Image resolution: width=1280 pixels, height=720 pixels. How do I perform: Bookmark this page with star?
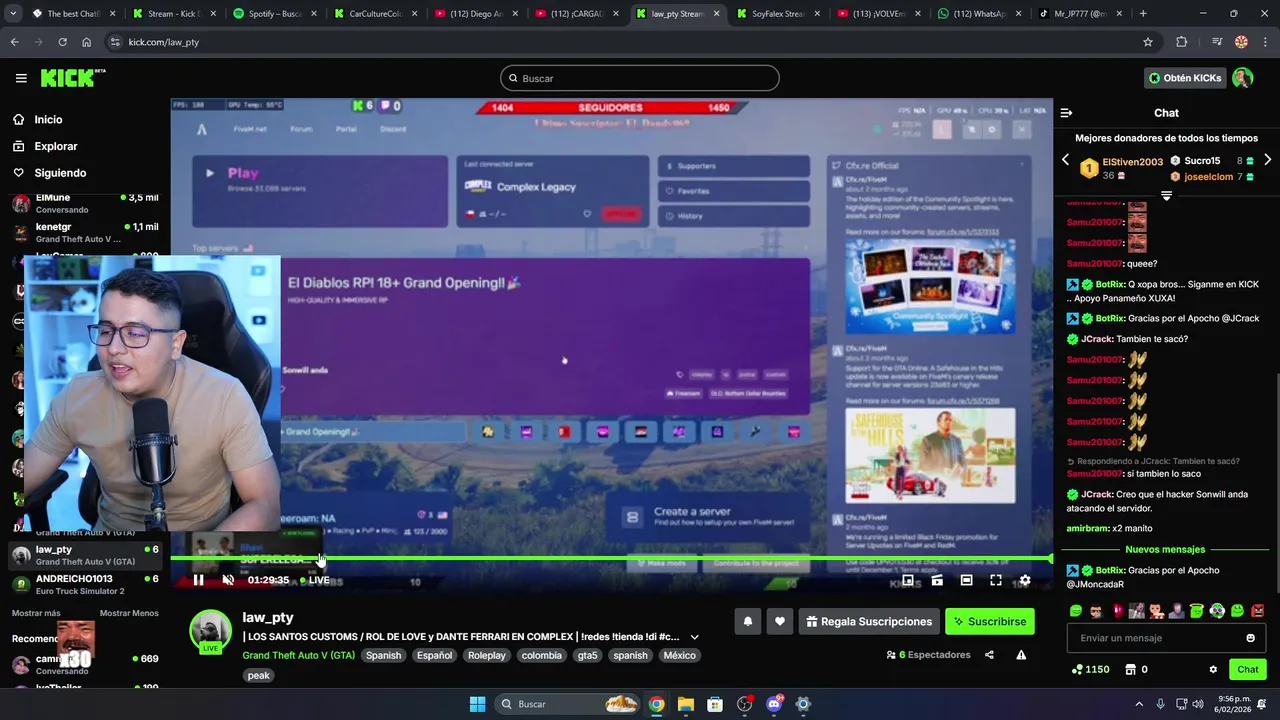click(x=1148, y=42)
